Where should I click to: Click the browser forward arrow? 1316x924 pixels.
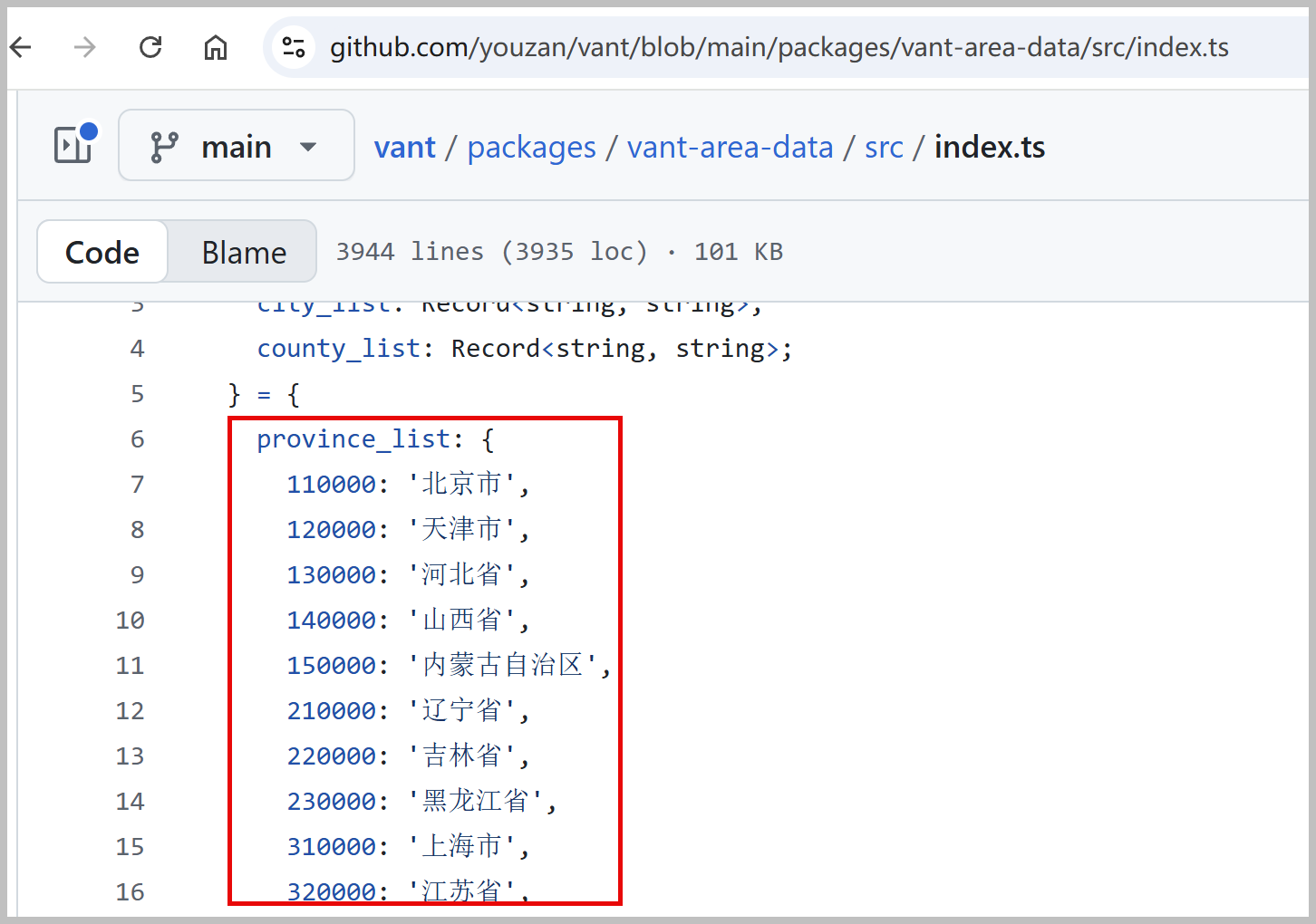85,47
